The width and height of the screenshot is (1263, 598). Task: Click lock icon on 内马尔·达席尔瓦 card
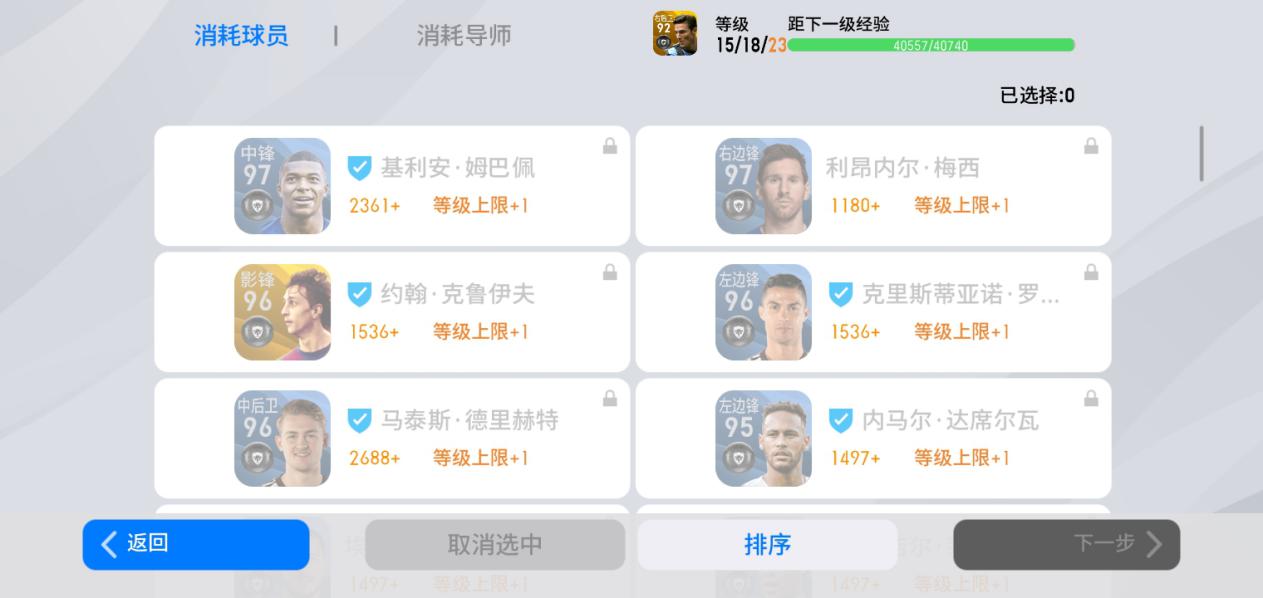pyautogui.click(x=1091, y=399)
